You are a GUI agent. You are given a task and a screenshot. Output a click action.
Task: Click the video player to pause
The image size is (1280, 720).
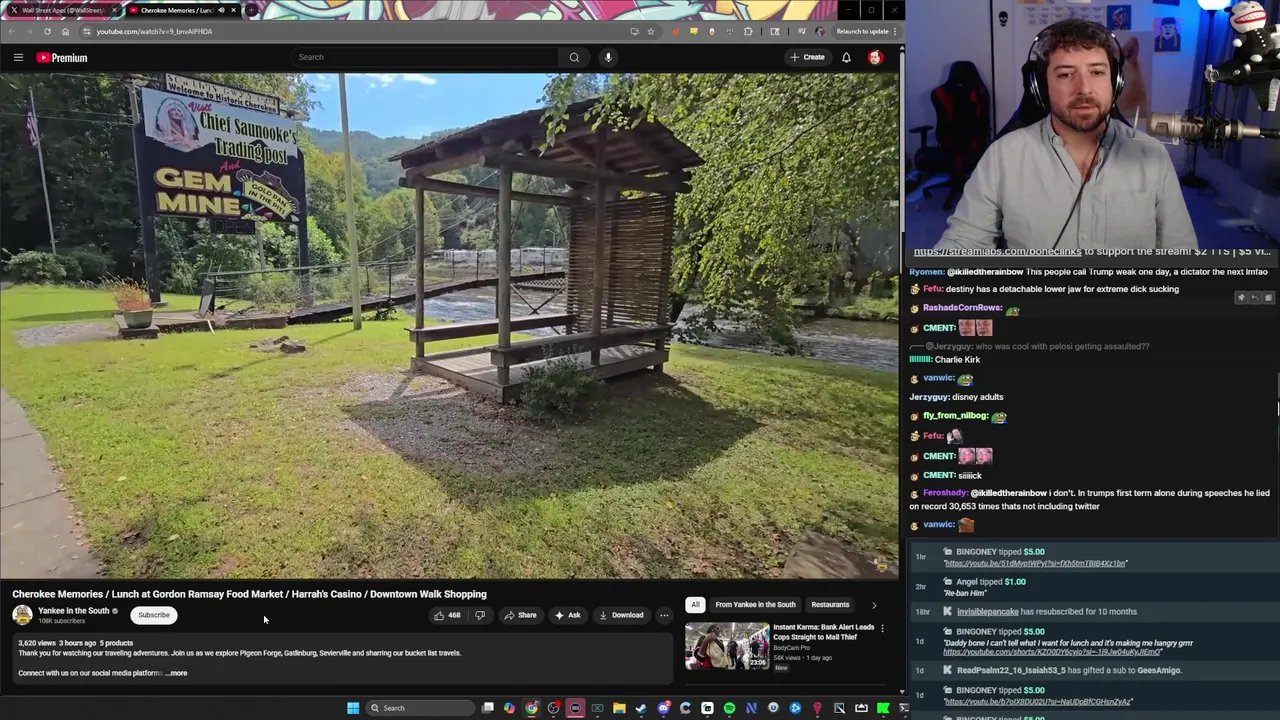[x=449, y=325]
